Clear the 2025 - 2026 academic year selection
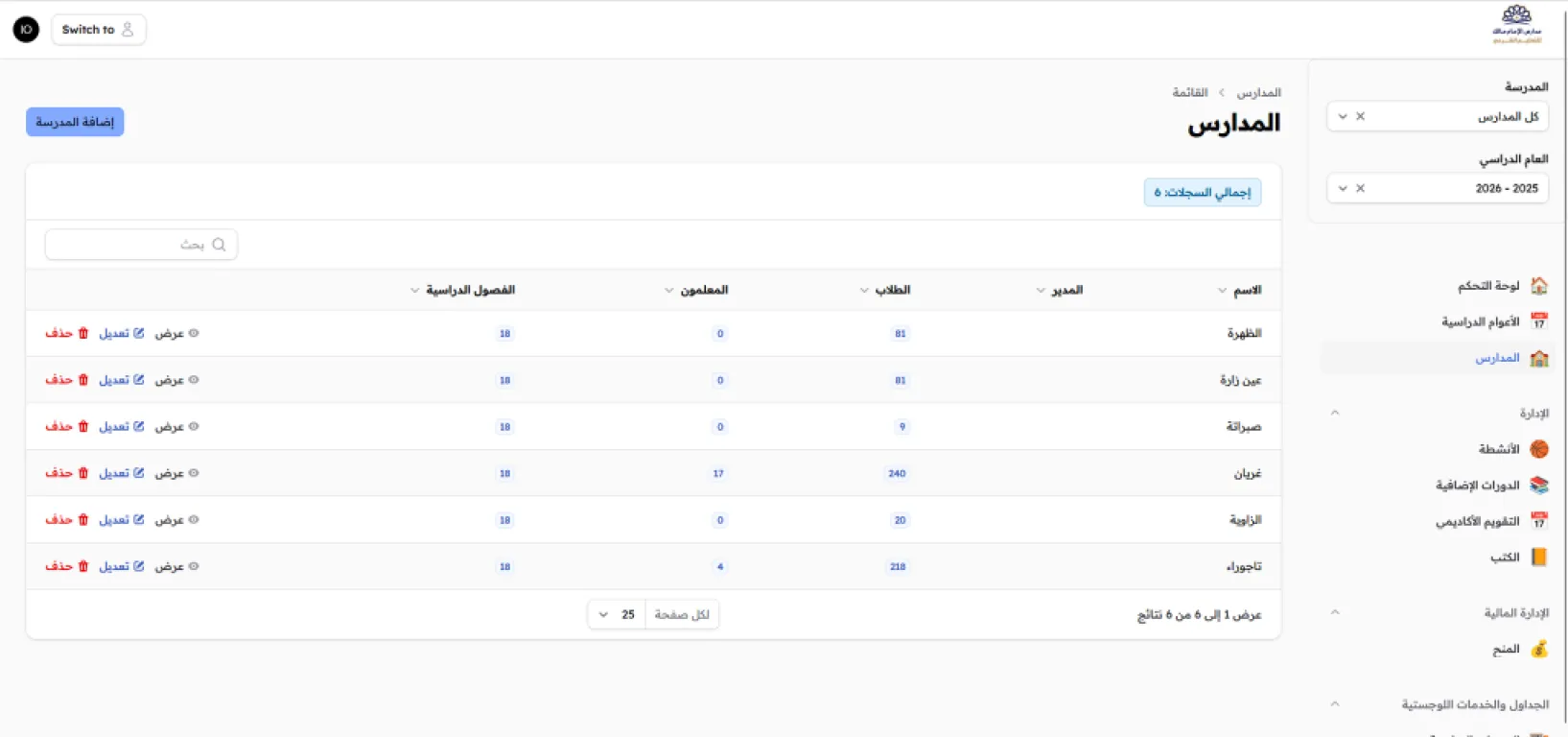Viewport: 1568px width, 737px height. [x=1360, y=188]
